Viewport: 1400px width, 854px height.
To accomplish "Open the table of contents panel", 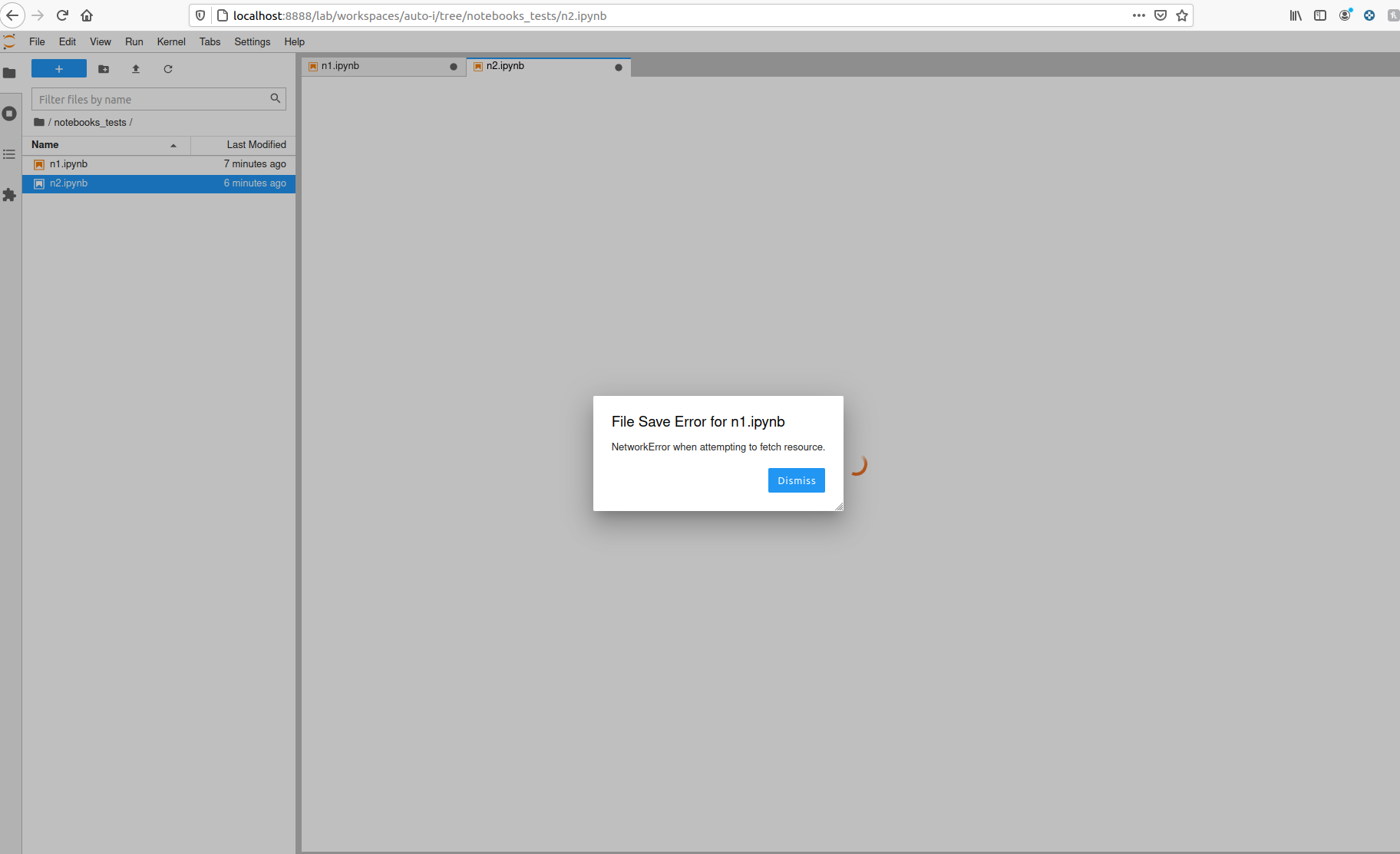I will point(10,154).
